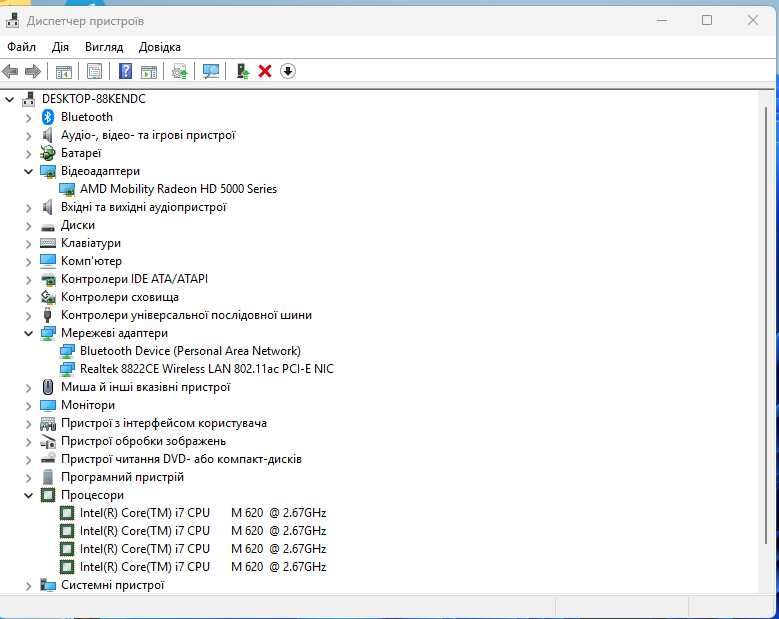Click the Enable device green arrow icon
779x619 pixels.
coord(242,71)
